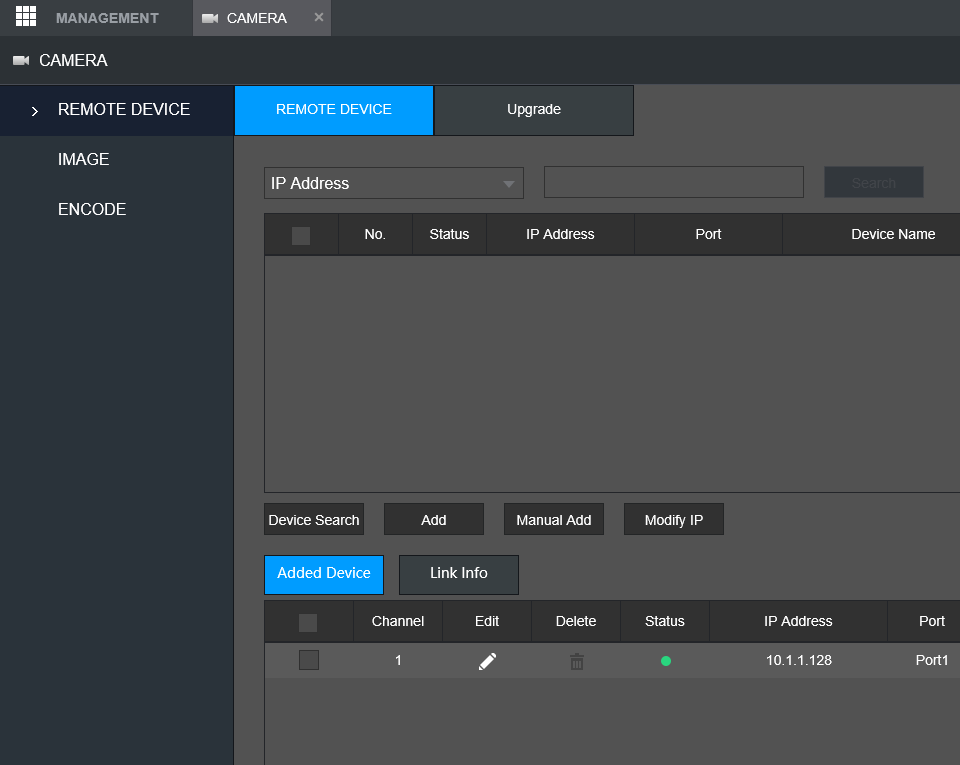Close the CAMERA tab with the X
Viewport: 960px width, 765px height.
[318, 18]
